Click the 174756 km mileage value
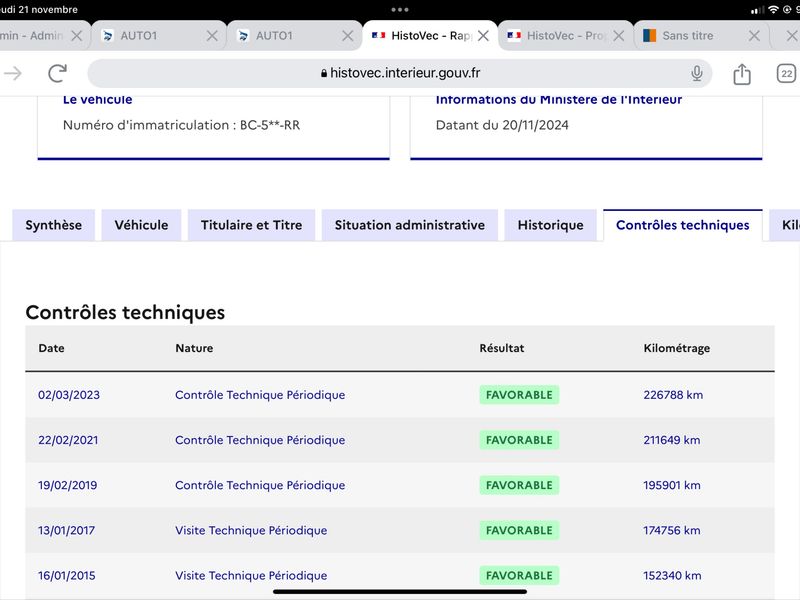This screenshot has height=600, width=800. (671, 530)
